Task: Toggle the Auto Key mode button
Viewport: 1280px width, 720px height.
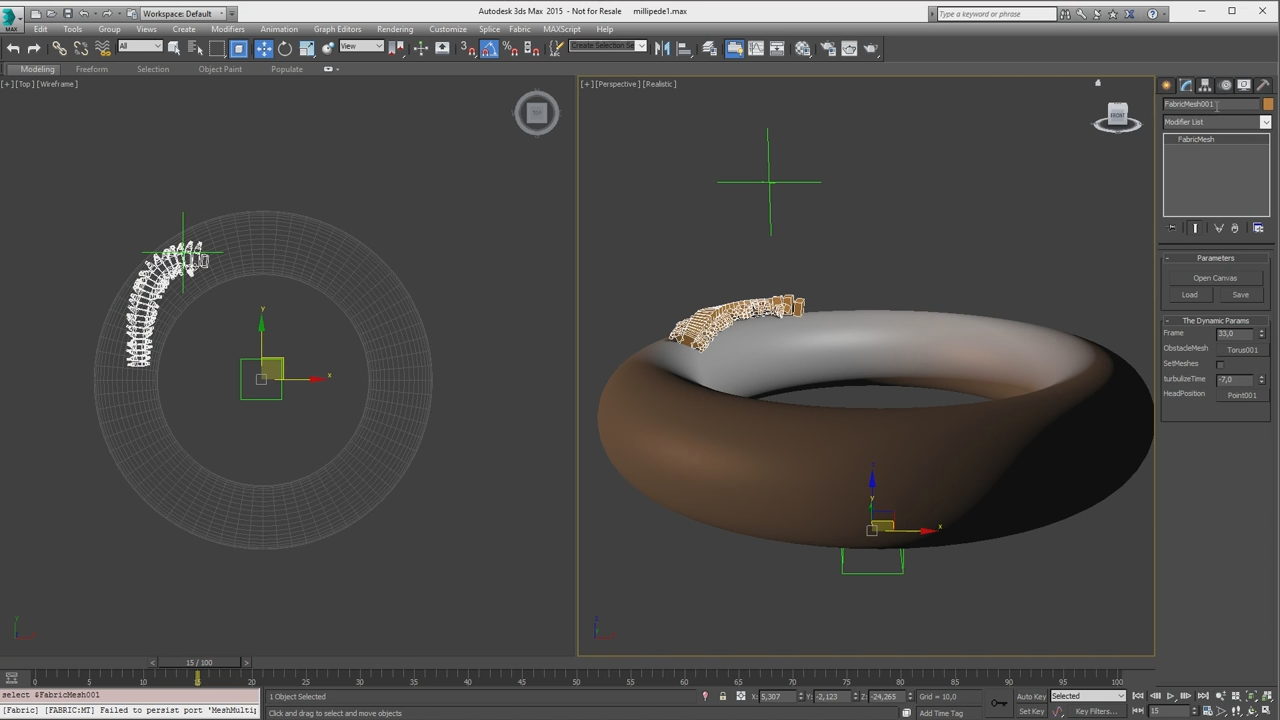Action: click(1030, 696)
